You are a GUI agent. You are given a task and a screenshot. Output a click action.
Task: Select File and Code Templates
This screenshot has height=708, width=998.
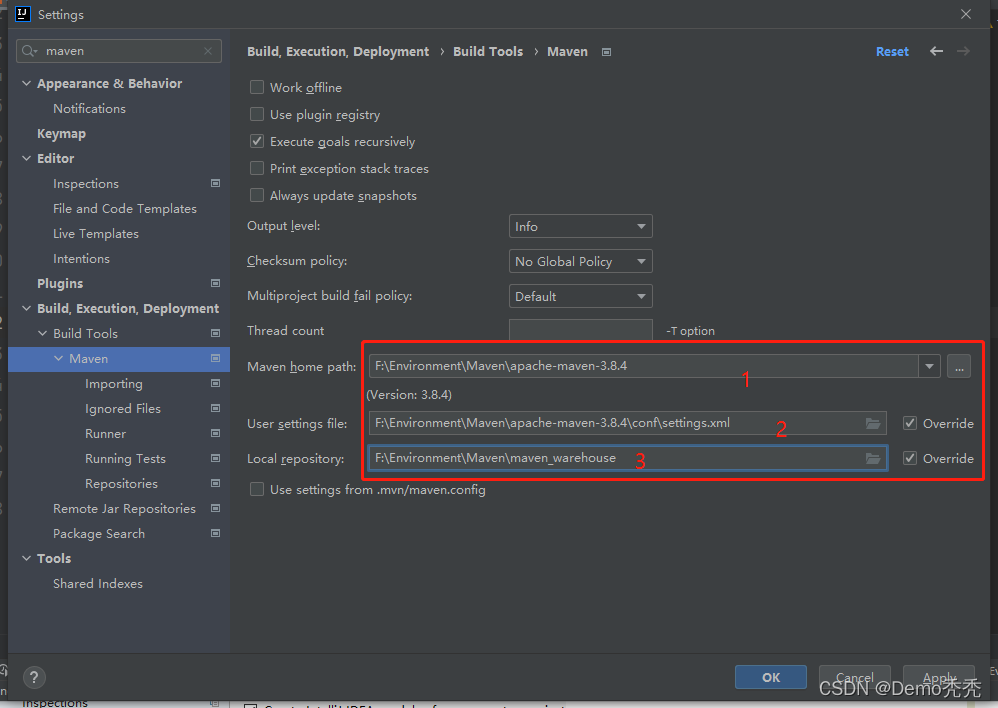(x=125, y=208)
